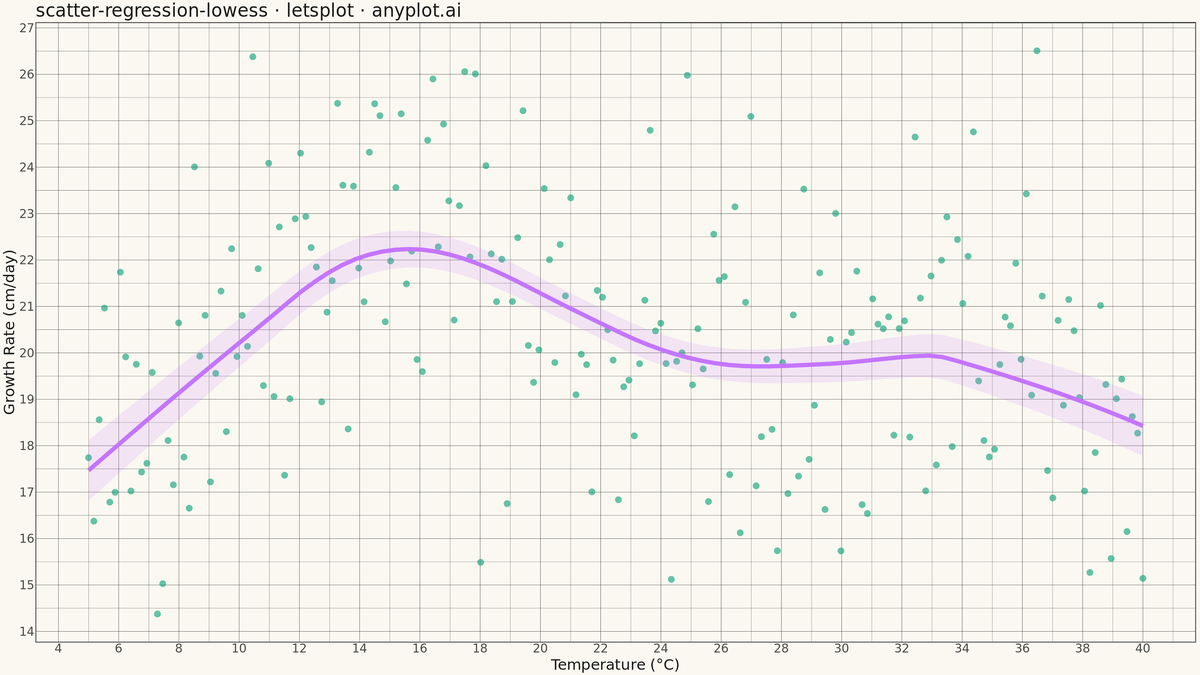Click the highest green scatter point
1200x675 pixels.
(x=1037, y=51)
